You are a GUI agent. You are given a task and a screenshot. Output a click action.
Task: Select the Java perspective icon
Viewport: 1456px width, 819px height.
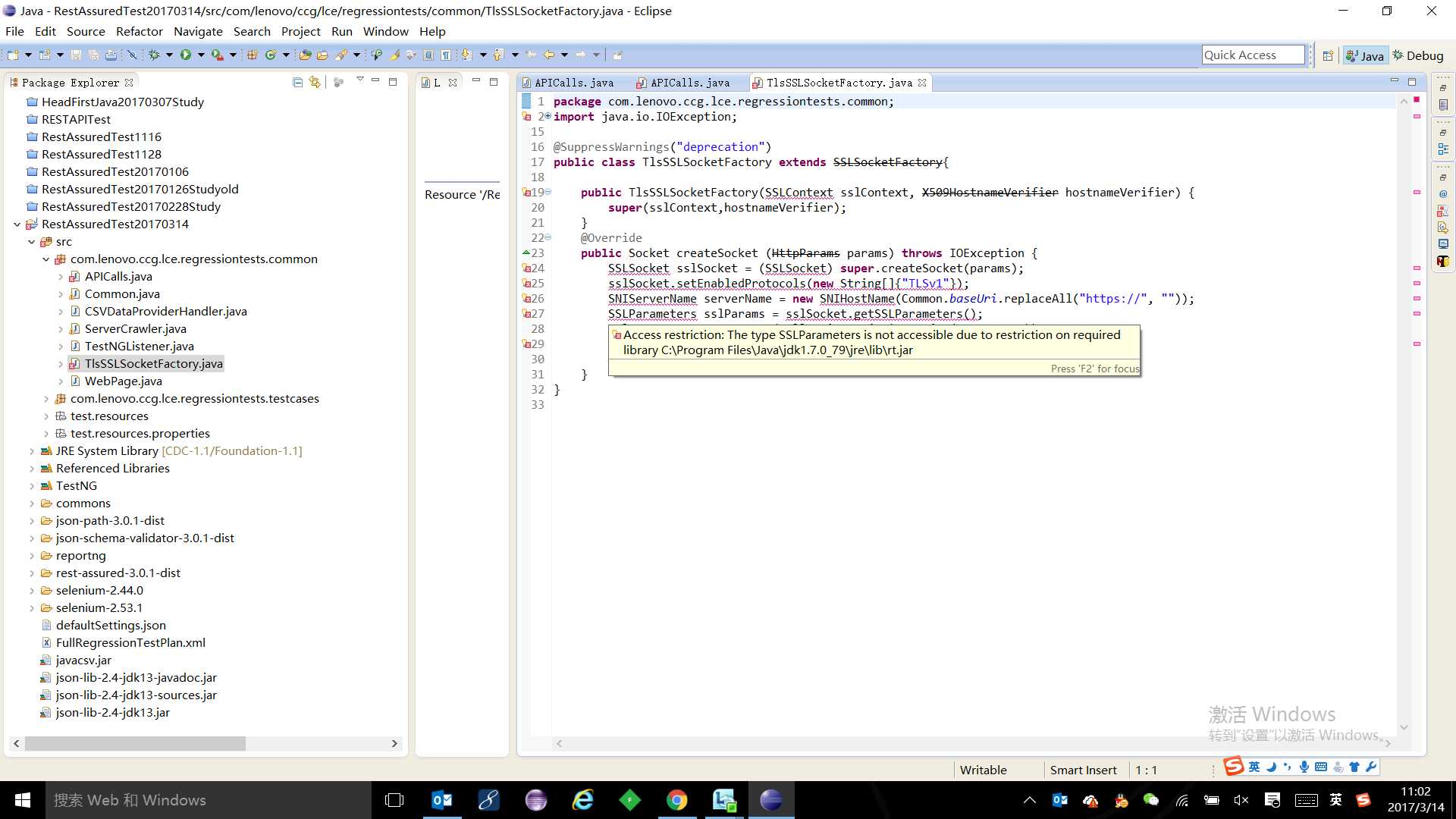(1364, 55)
